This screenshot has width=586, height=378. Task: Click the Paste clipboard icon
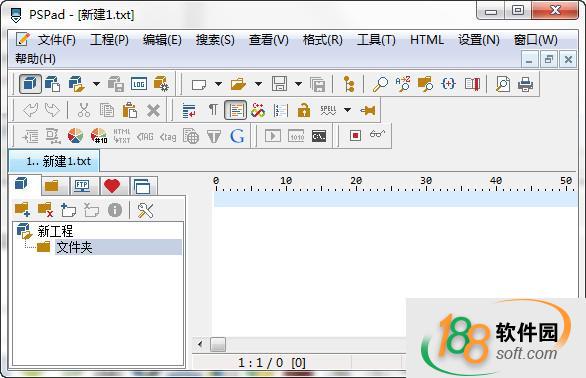point(130,110)
